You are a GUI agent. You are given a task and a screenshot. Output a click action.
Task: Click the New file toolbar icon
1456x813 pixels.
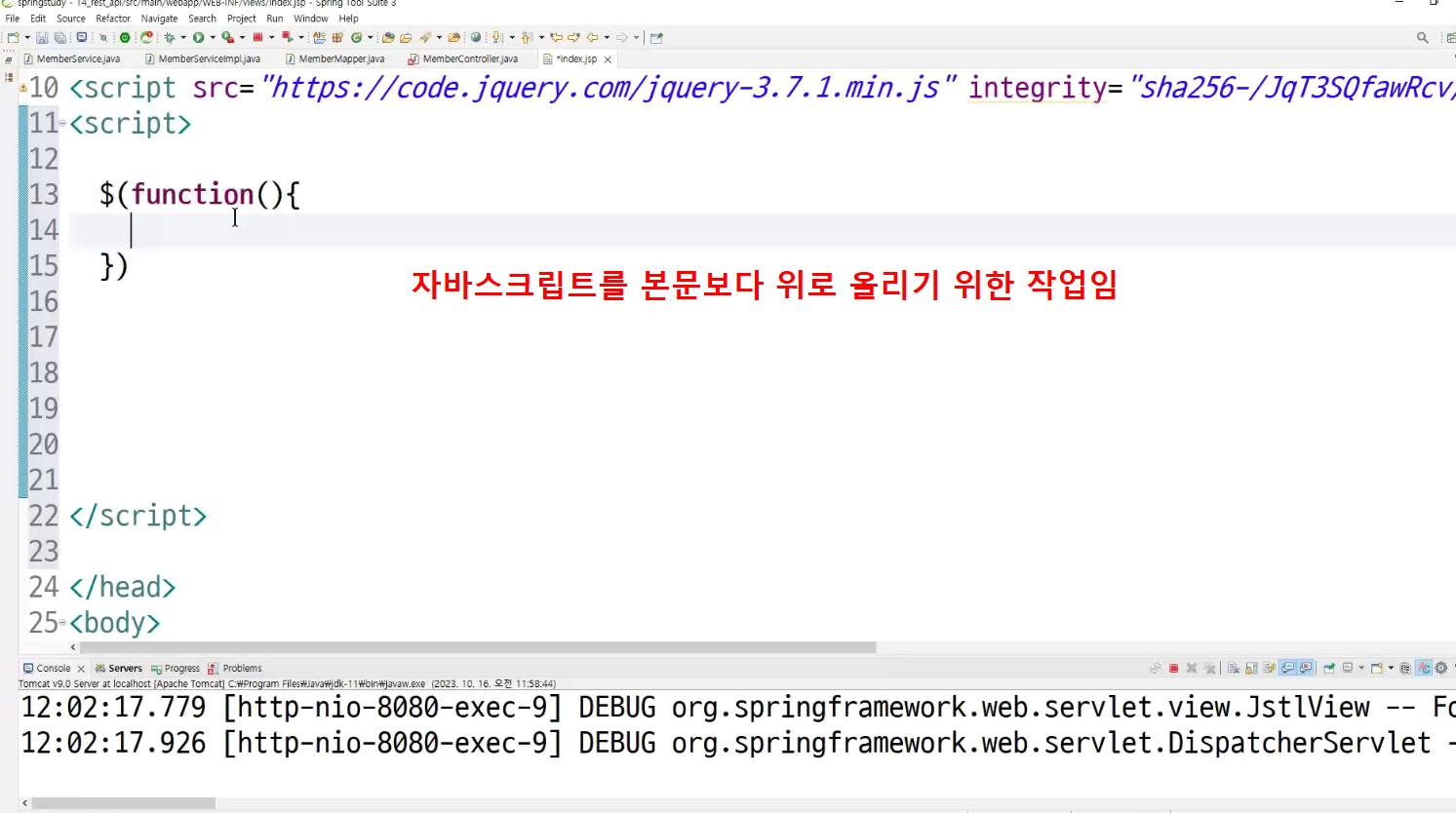13,37
